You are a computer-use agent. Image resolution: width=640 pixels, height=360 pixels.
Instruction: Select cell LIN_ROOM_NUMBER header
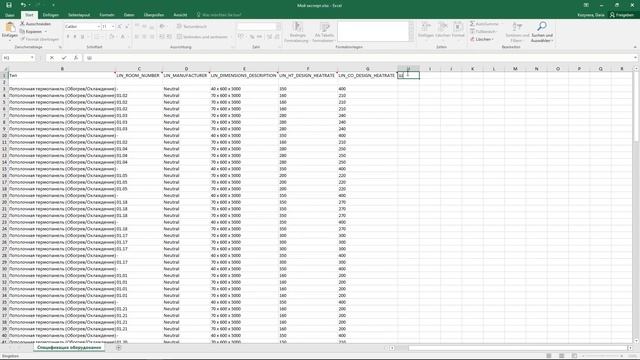(138, 75)
